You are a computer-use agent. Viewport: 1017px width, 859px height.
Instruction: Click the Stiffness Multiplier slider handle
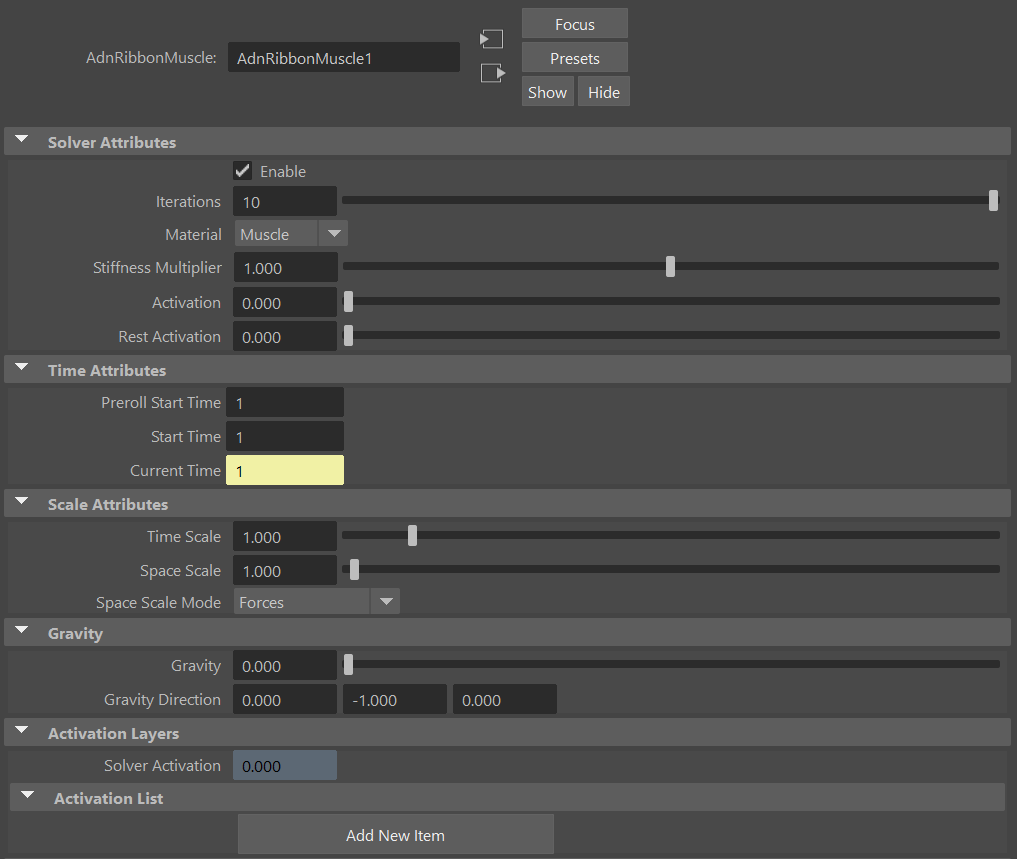tap(670, 266)
